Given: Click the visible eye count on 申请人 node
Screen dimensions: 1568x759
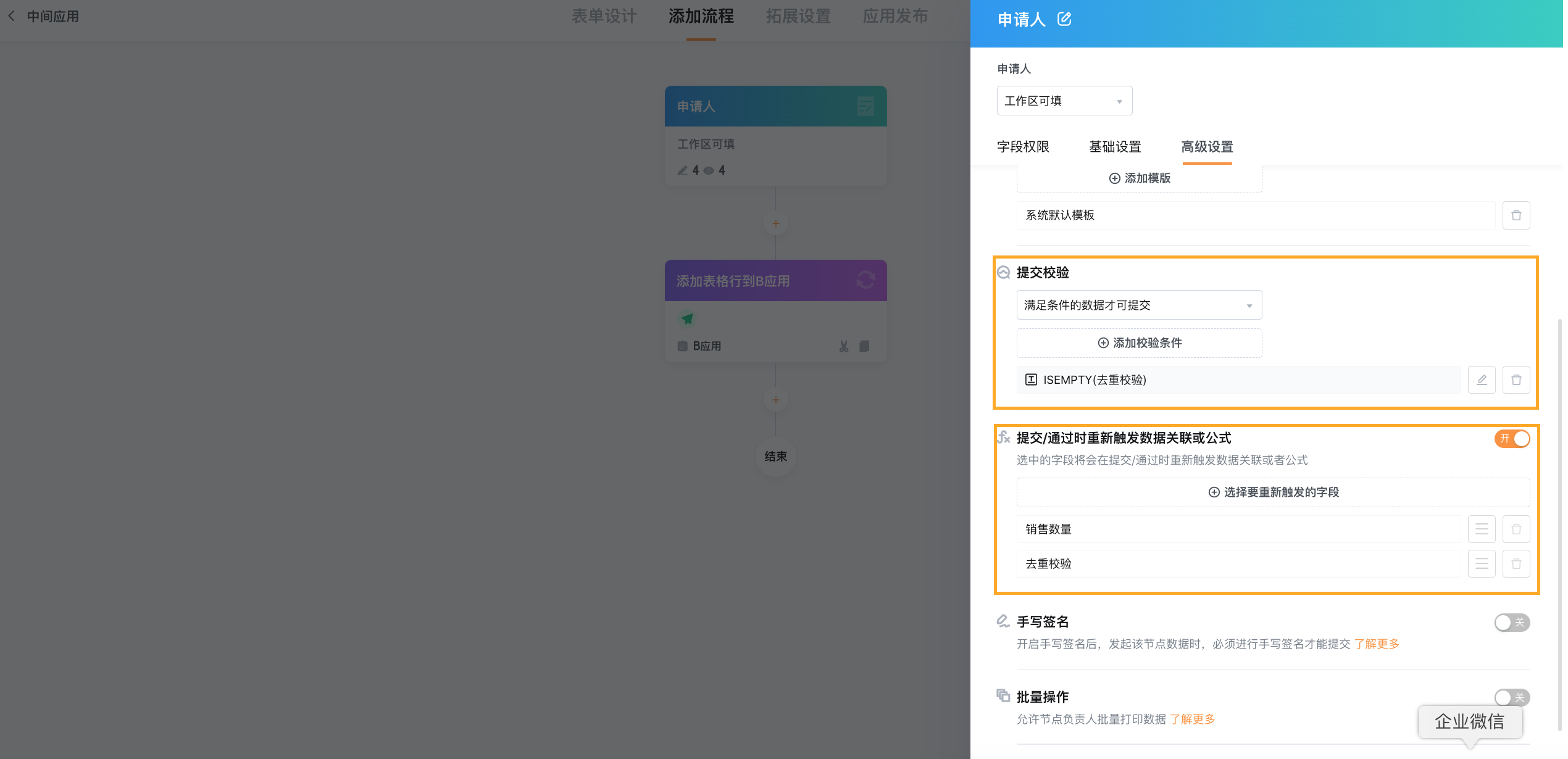Looking at the screenshot, I should [715, 170].
